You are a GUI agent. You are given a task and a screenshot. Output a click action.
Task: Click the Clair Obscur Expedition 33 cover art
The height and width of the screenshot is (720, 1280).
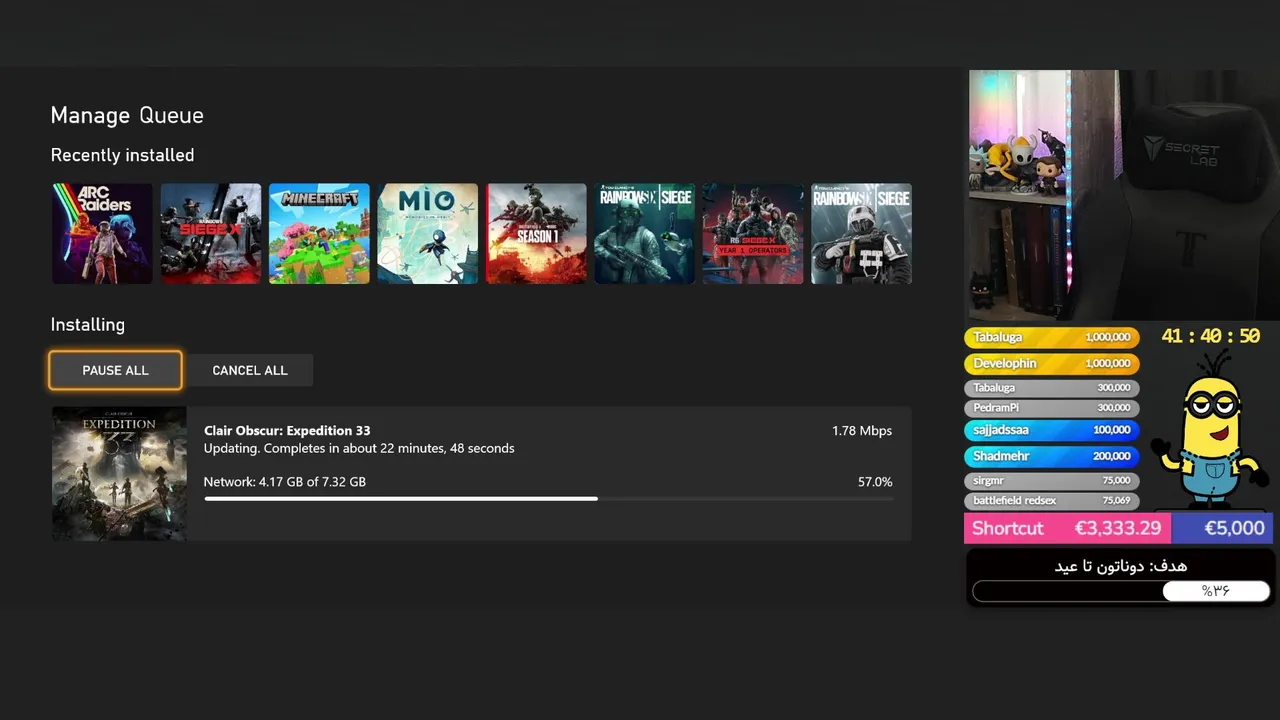(119, 474)
